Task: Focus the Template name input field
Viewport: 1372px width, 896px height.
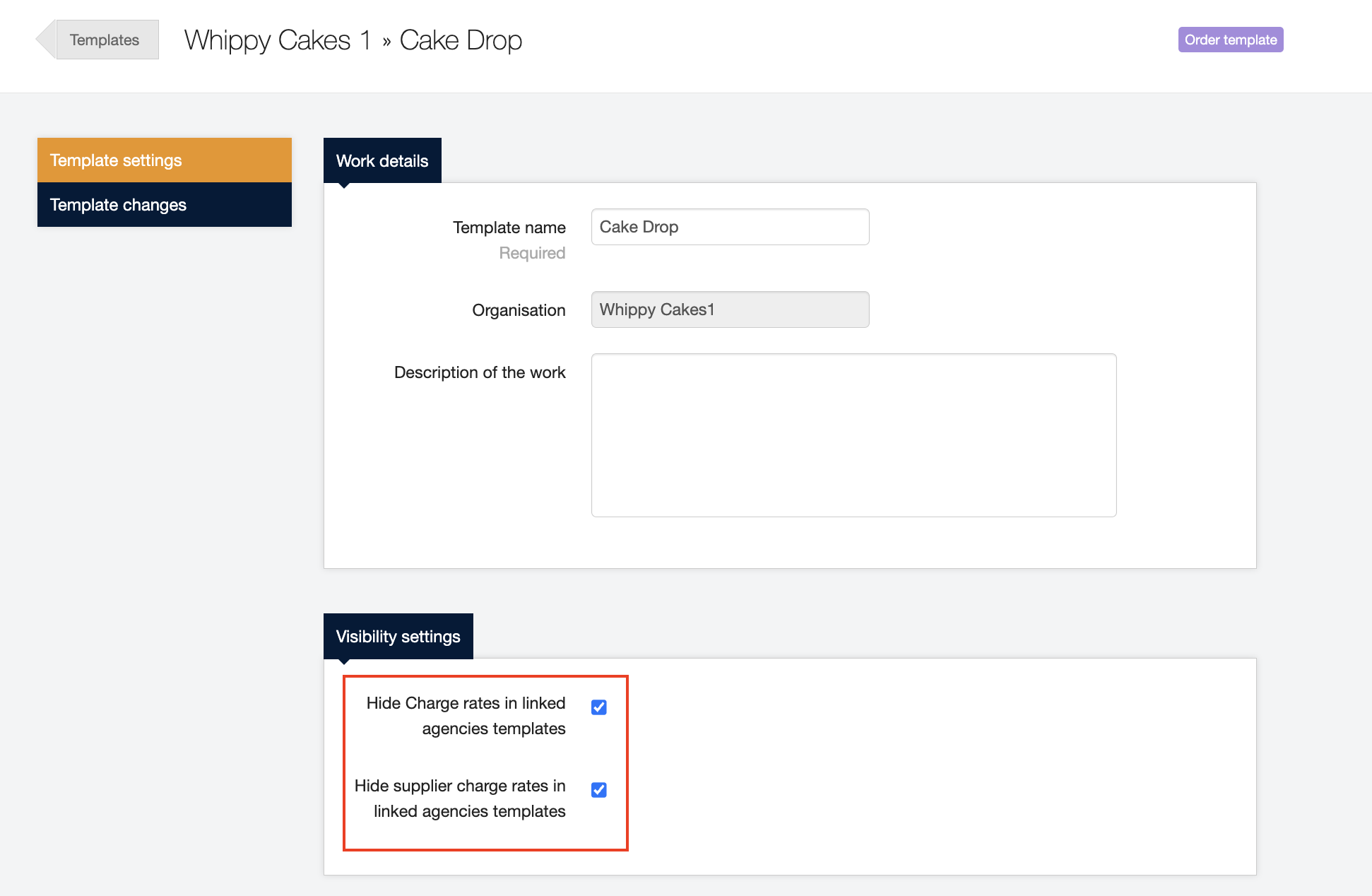Action: (x=730, y=227)
